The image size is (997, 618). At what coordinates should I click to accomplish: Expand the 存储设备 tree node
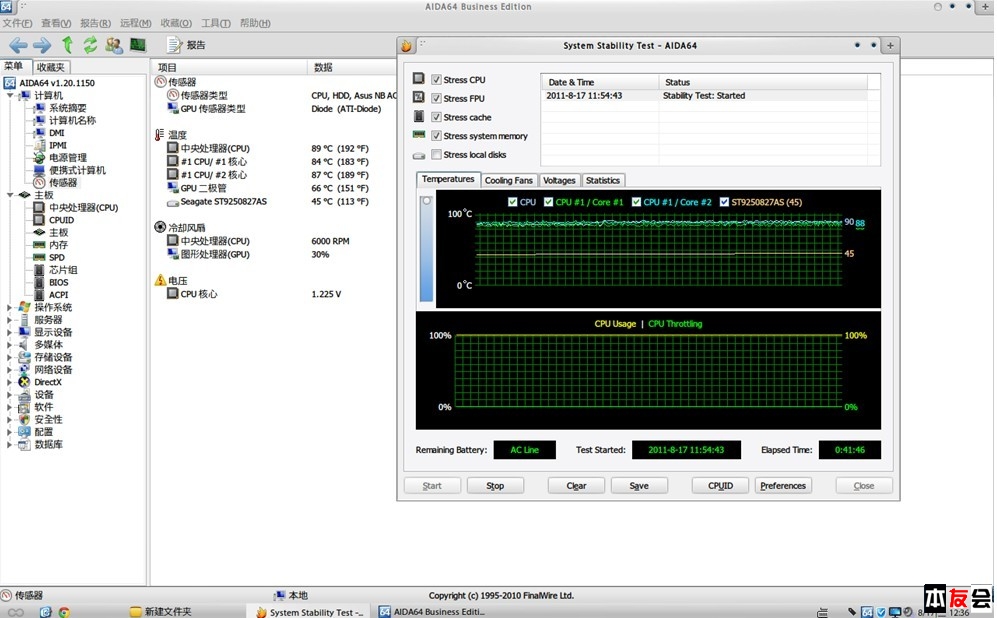11,357
